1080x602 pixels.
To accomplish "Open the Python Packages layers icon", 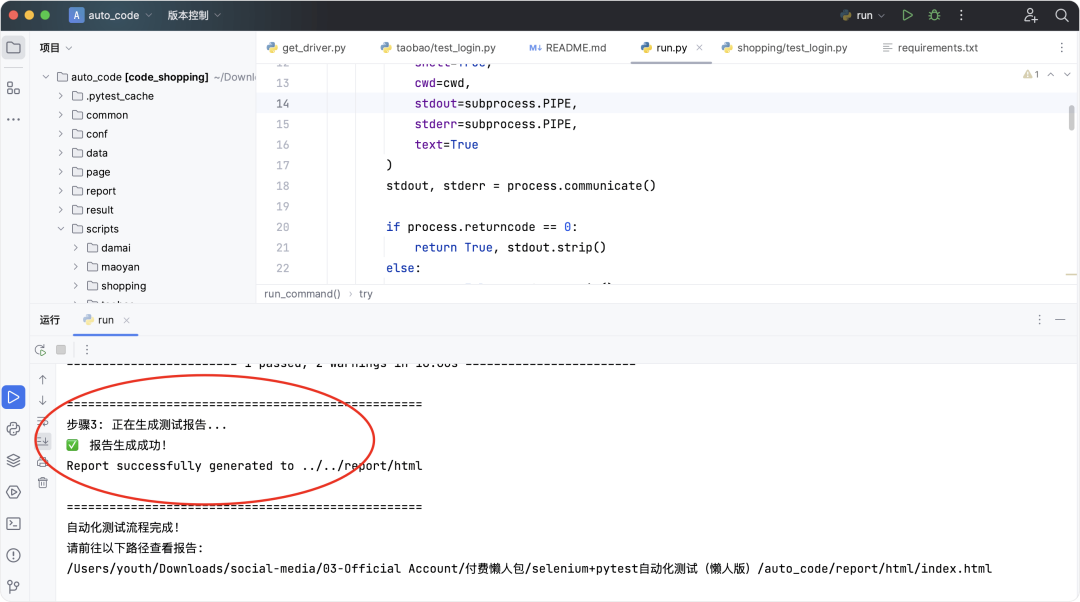I will [13, 461].
